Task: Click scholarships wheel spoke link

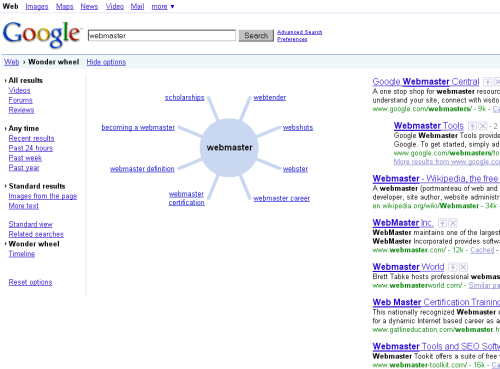Action: pos(184,97)
